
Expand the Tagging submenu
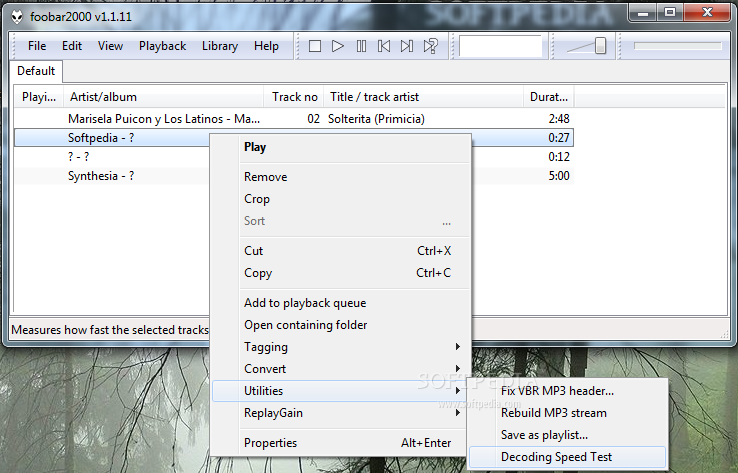click(341, 347)
